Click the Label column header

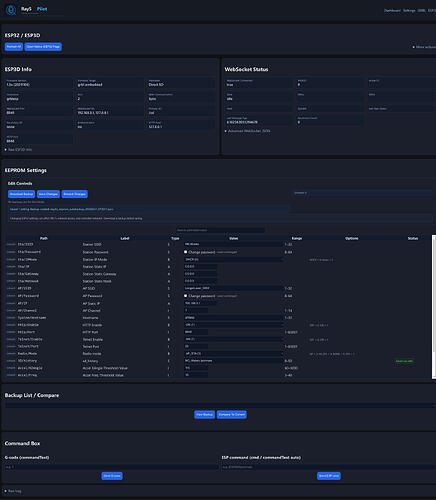125,238
